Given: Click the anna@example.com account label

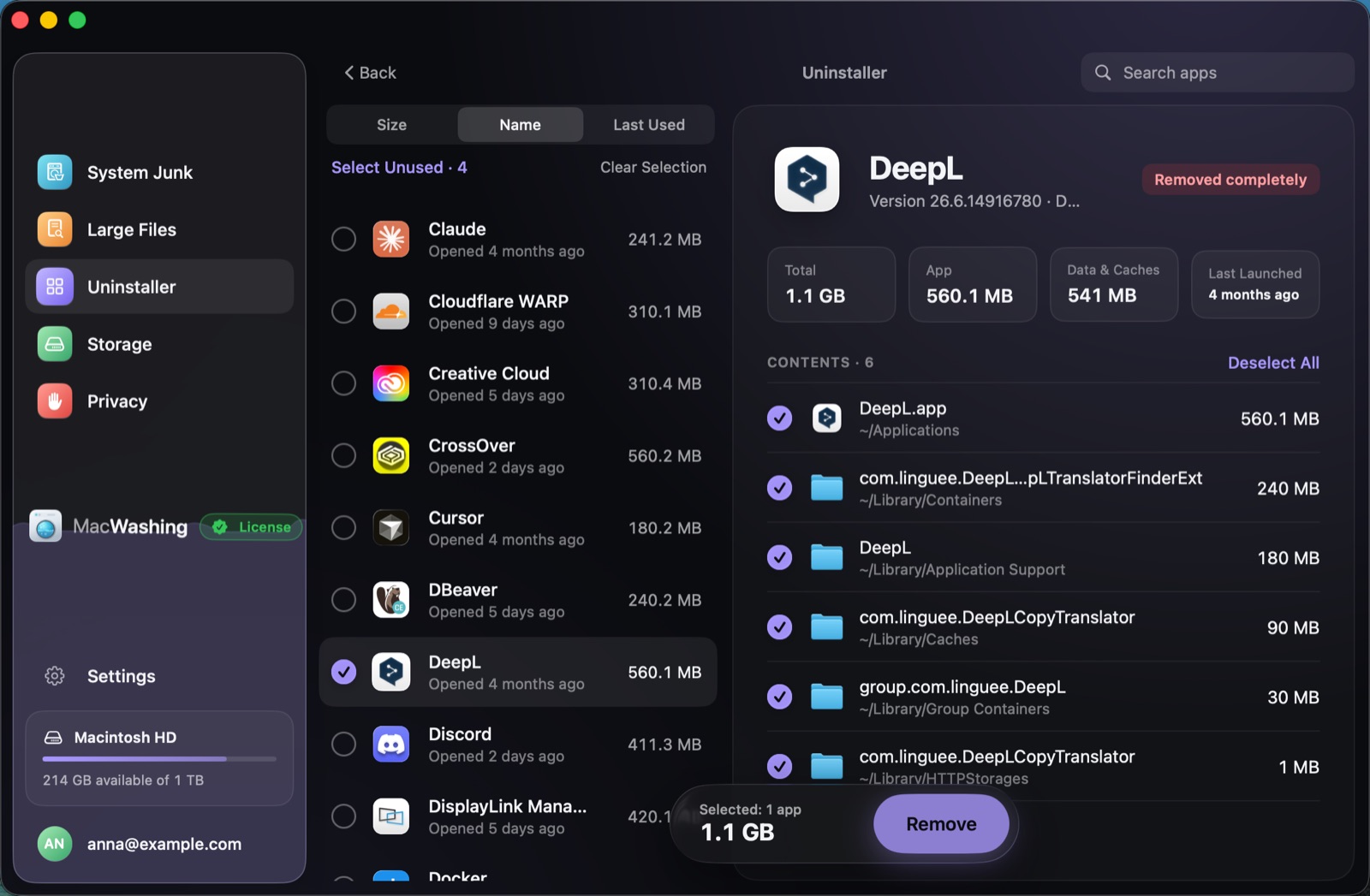Looking at the screenshot, I should coord(164,844).
